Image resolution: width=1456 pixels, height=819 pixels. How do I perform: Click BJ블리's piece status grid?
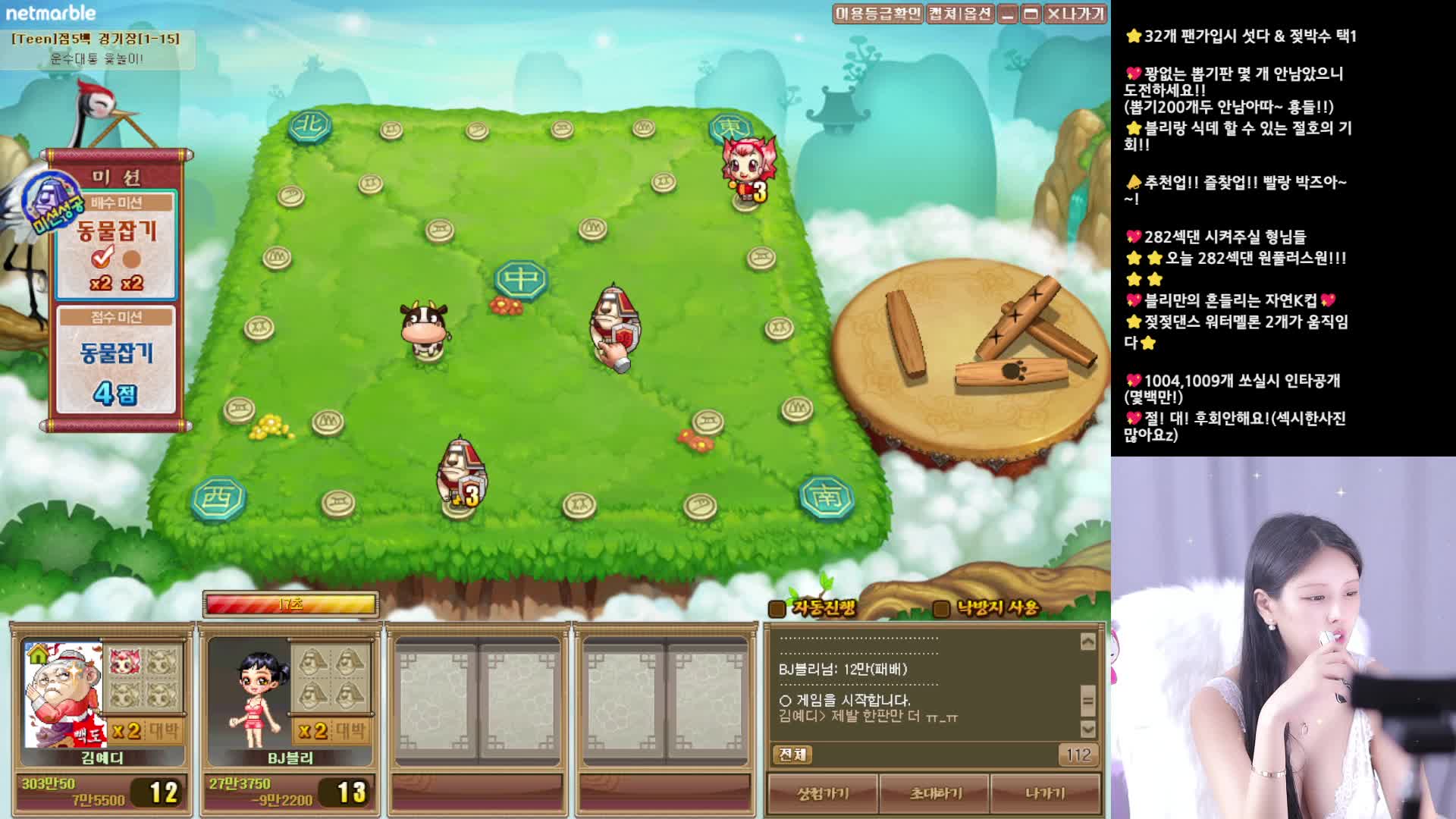[x=331, y=678]
